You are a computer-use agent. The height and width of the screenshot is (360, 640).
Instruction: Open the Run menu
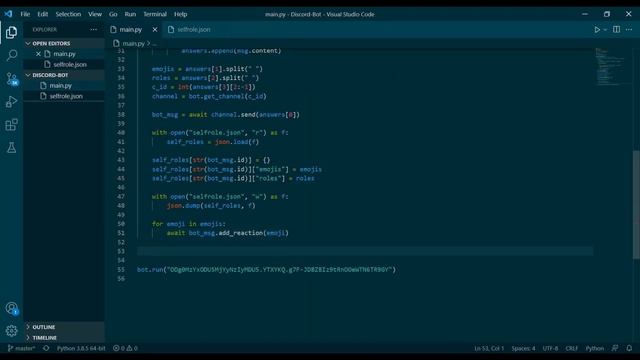(x=130, y=14)
